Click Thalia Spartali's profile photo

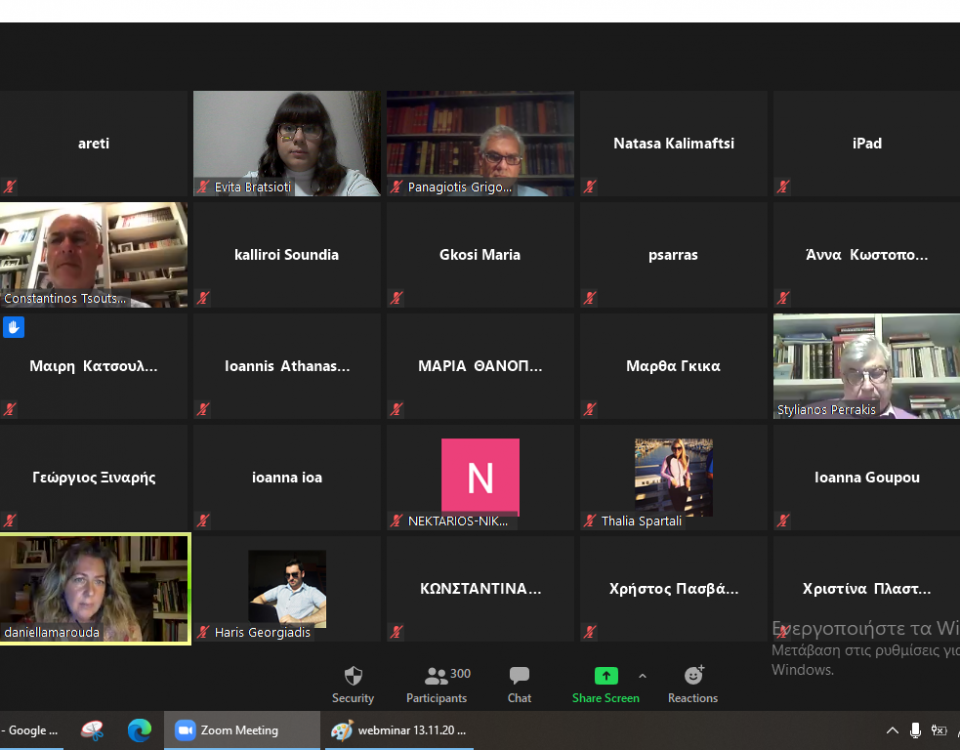click(x=673, y=476)
